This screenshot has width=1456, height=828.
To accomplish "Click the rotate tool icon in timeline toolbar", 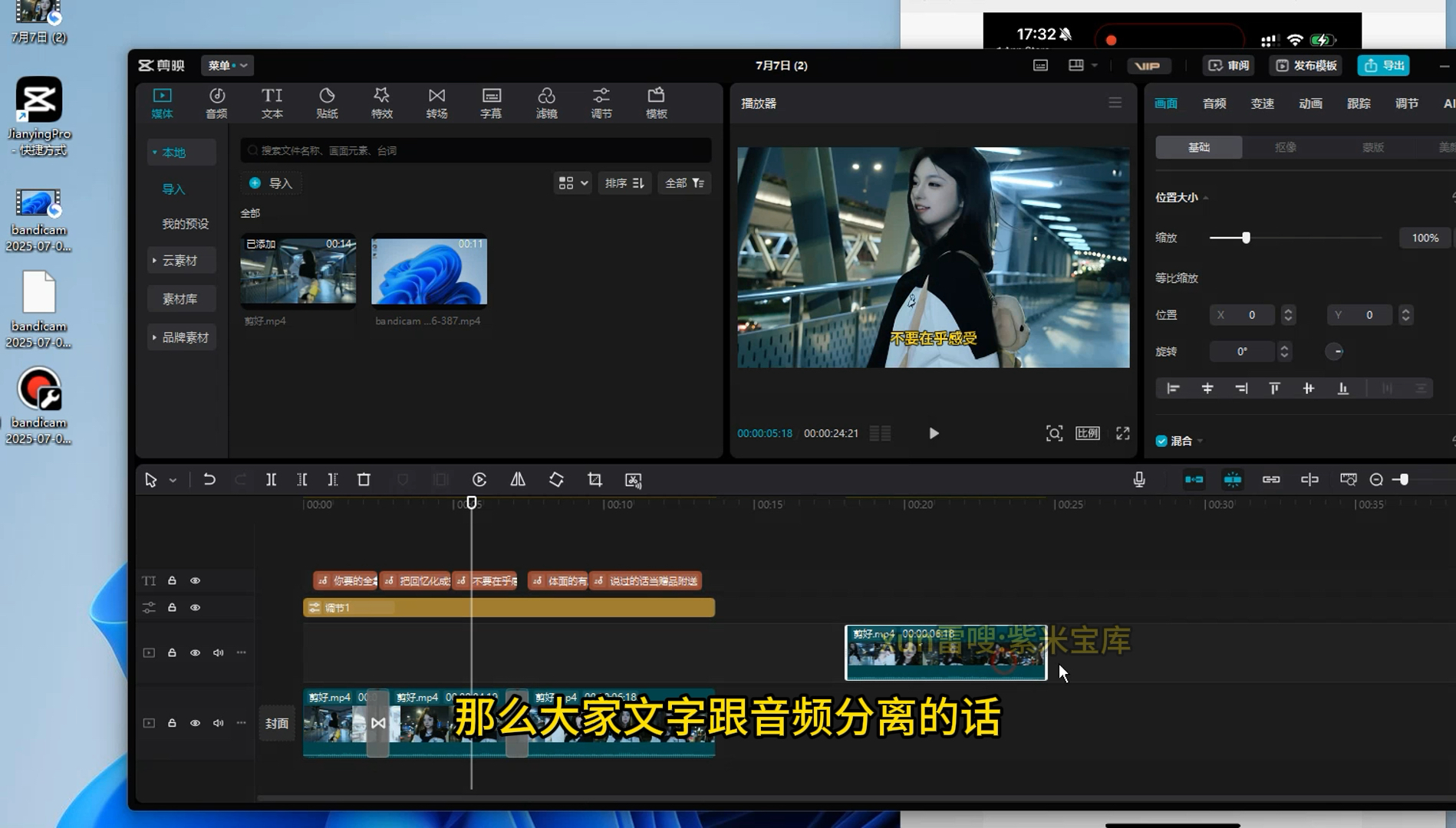I will coord(556,480).
